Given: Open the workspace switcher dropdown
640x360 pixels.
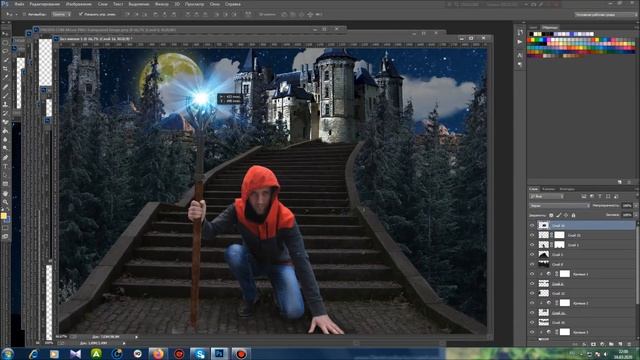Looking at the screenshot, I should click(605, 14).
